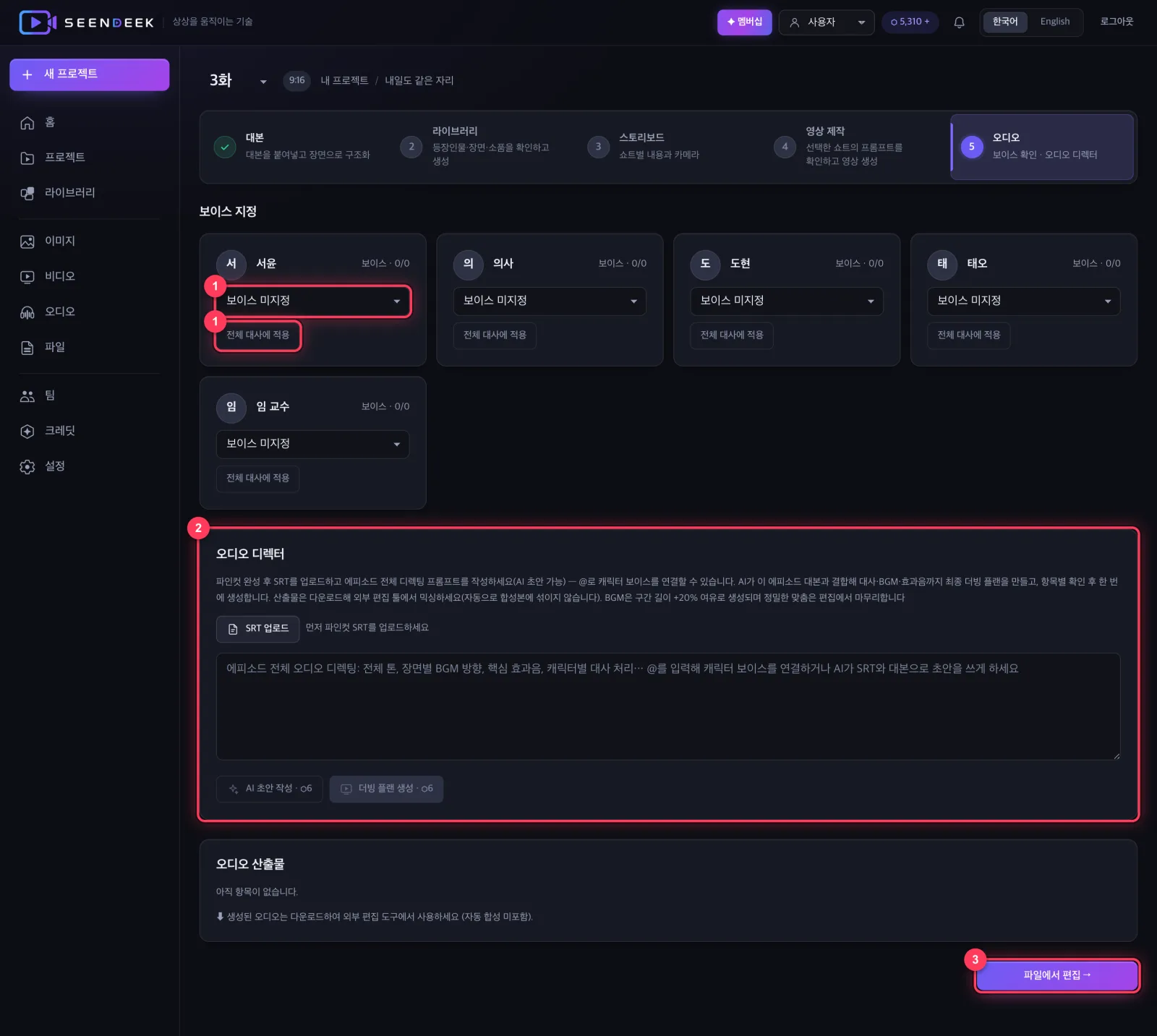Open 서윤 voice selection dropdown
Image resolution: width=1157 pixels, height=1036 pixels.
pos(313,301)
